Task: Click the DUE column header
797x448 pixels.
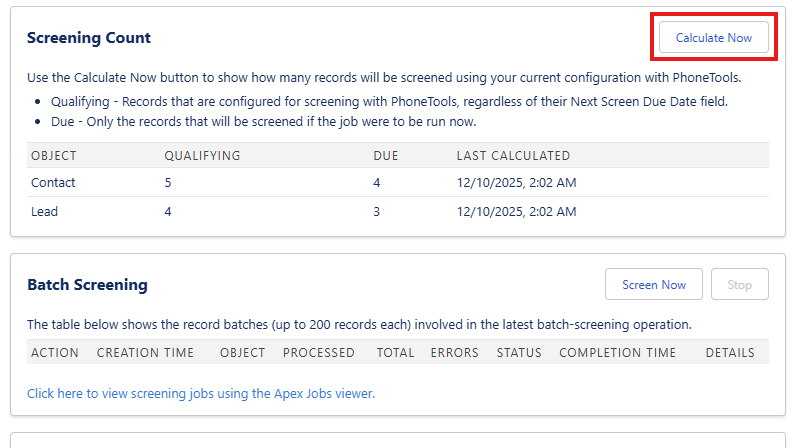Action: click(x=386, y=156)
